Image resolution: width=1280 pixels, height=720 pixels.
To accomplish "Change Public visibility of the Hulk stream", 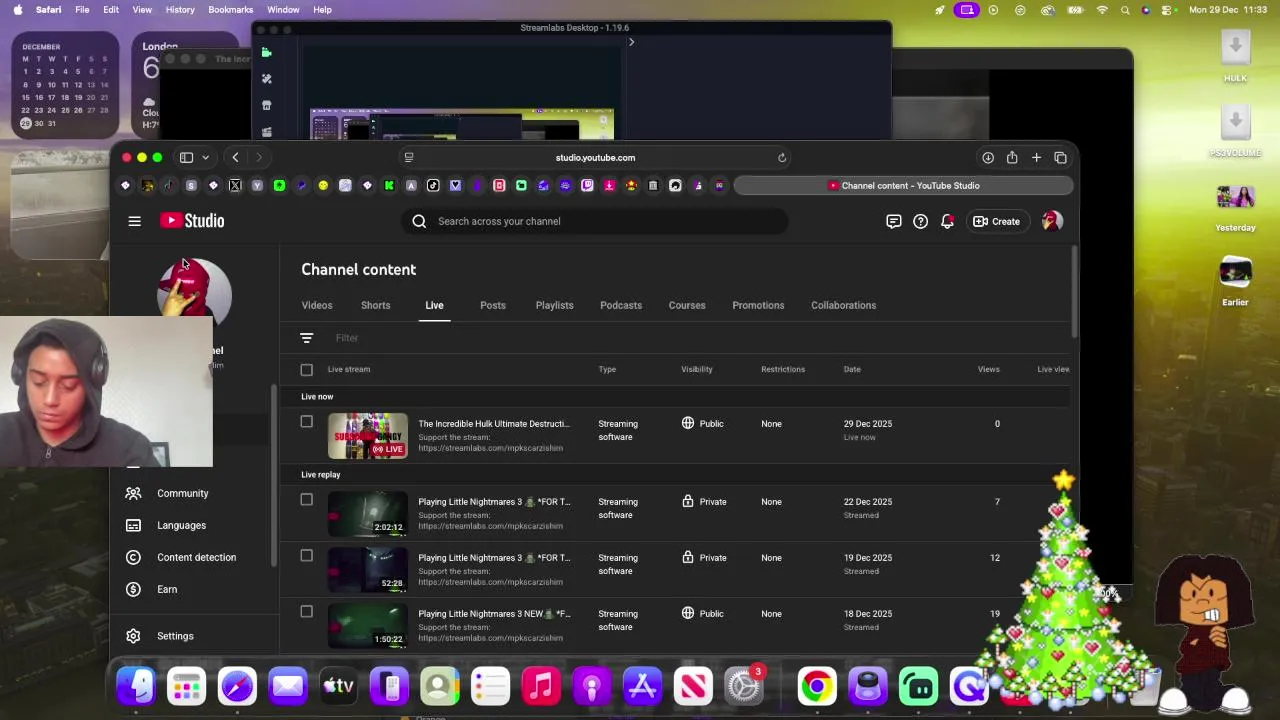I will click(702, 424).
